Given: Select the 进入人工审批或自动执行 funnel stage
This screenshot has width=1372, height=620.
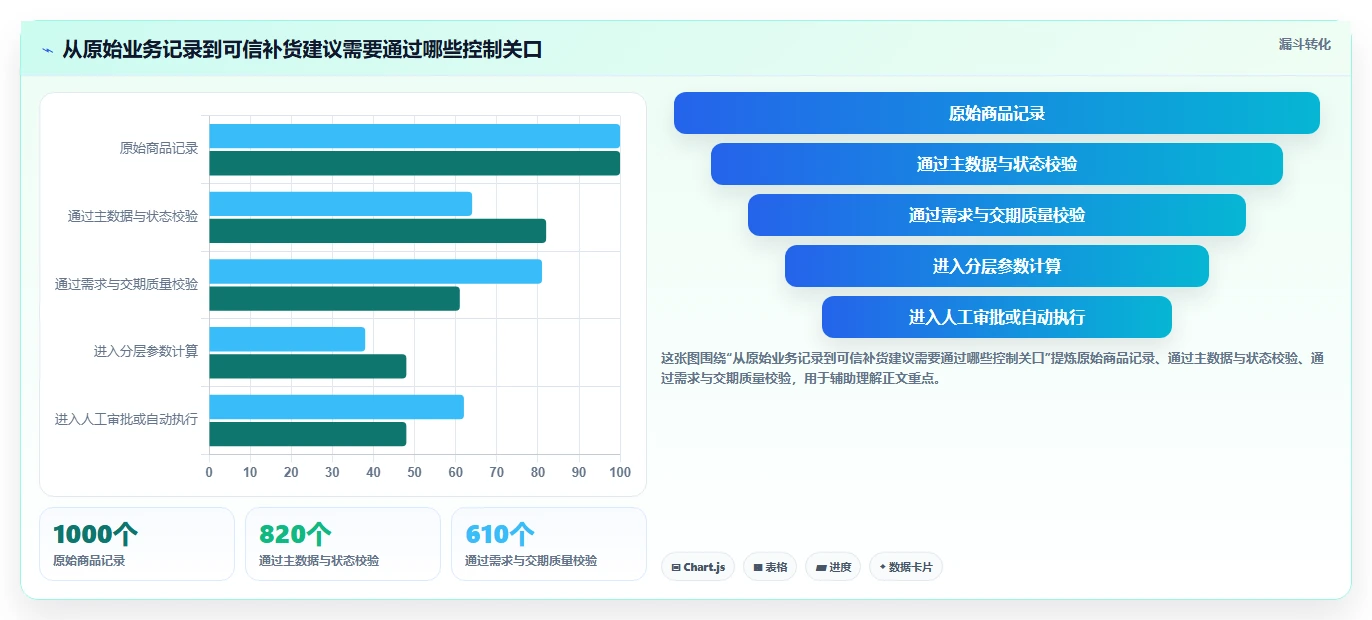Looking at the screenshot, I should tap(997, 317).
